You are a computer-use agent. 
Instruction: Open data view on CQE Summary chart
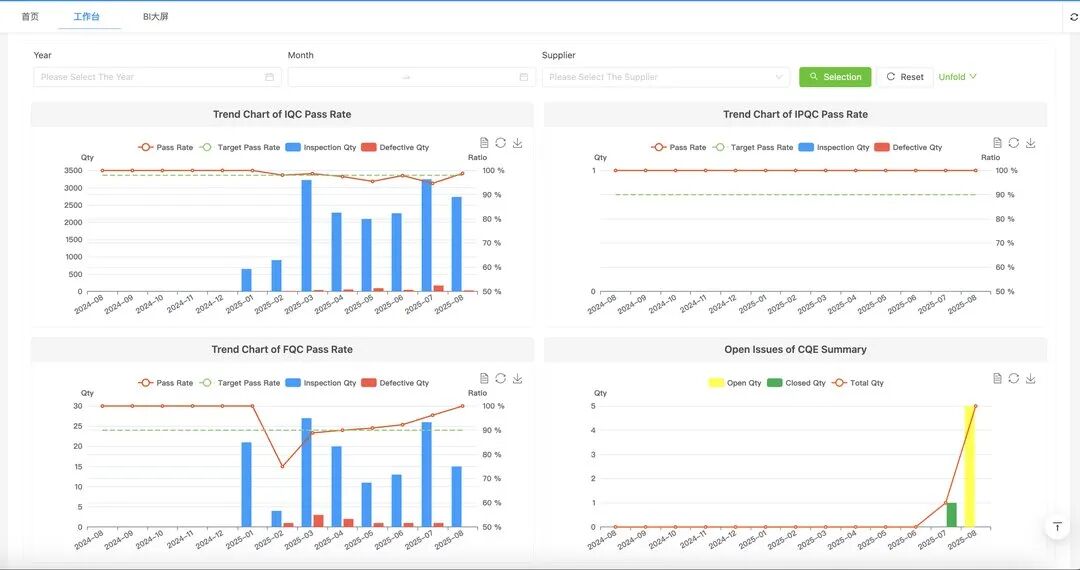(x=997, y=378)
